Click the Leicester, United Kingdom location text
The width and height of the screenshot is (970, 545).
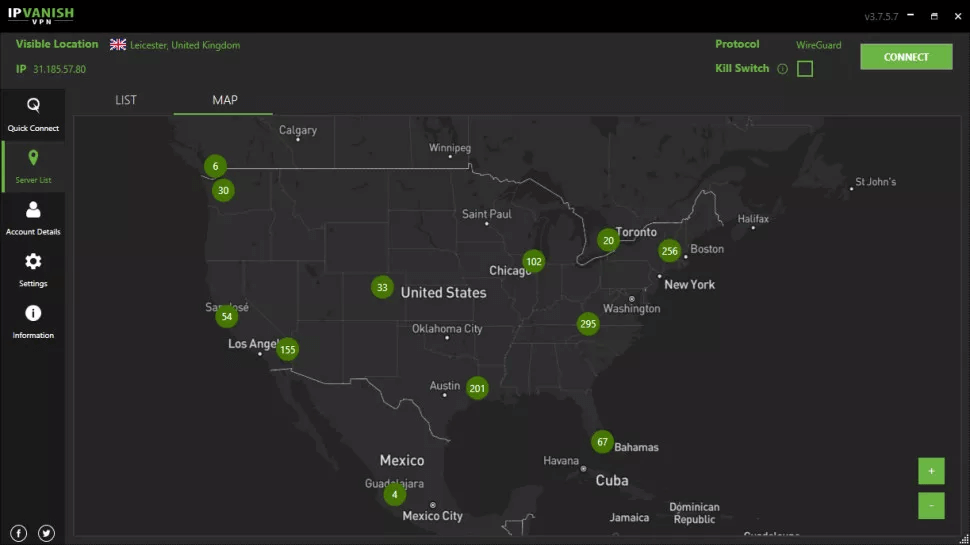(x=185, y=45)
